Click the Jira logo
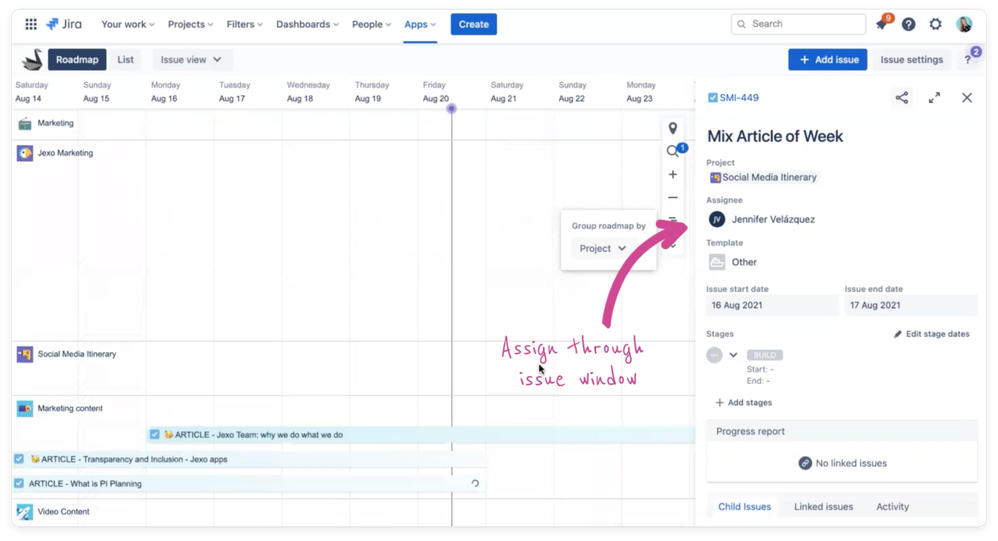 tap(64, 24)
